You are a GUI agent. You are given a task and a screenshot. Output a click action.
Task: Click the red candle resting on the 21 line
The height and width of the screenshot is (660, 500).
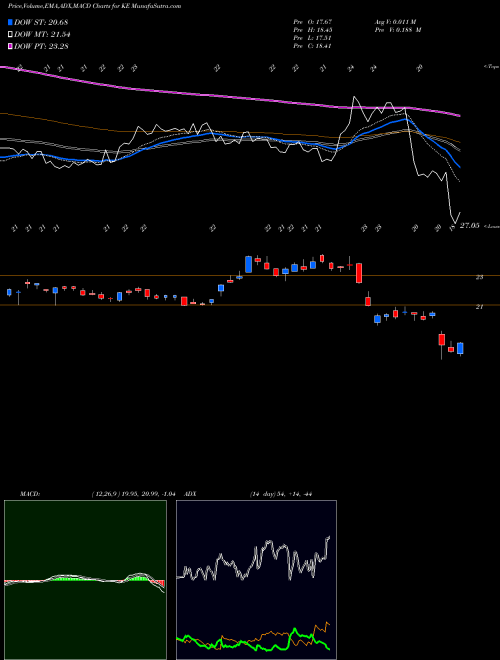click(368, 301)
